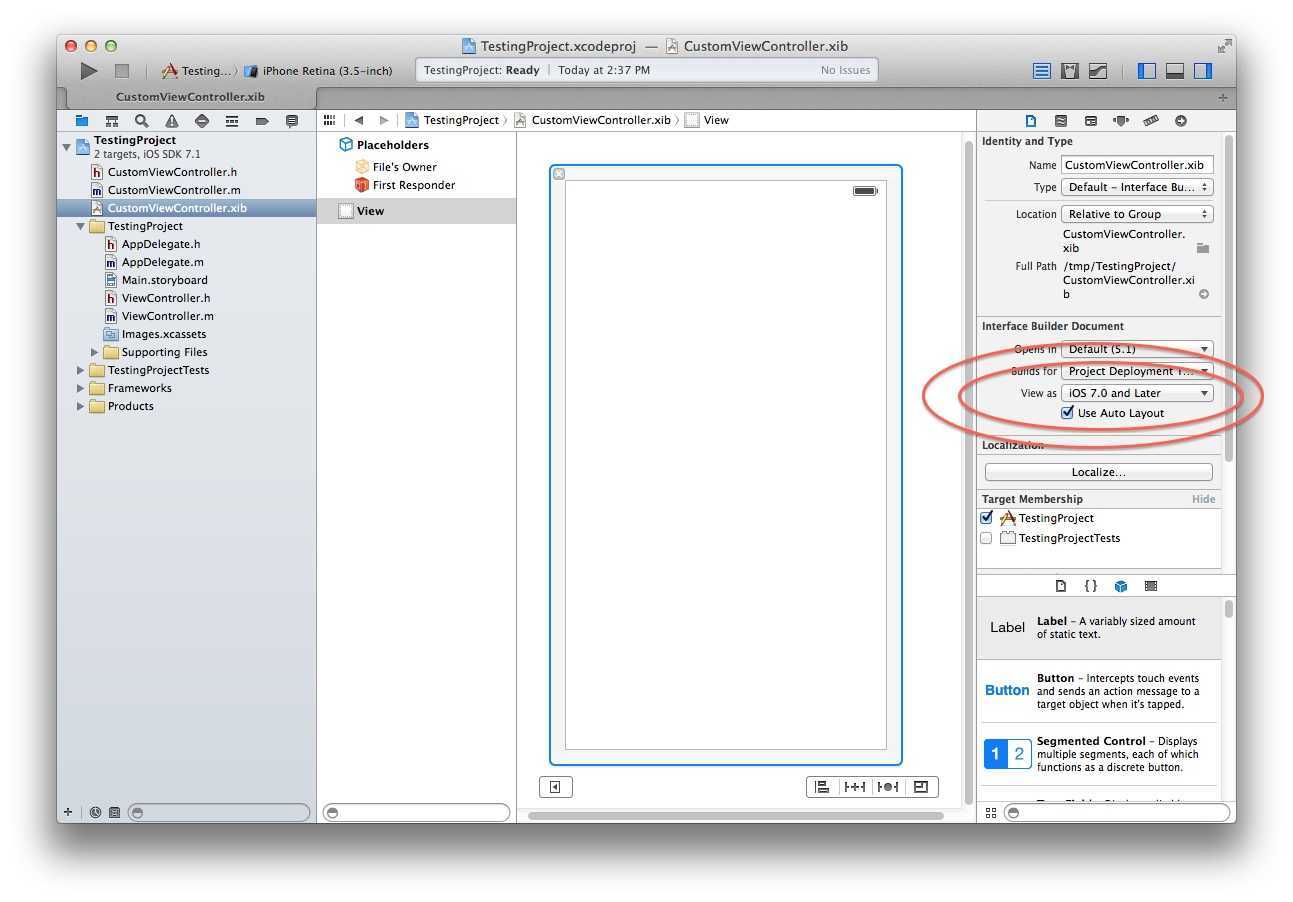Open Resolve Auto Layout Issues menu
The height and width of the screenshot is (902, 1293).
click(887, 787)
